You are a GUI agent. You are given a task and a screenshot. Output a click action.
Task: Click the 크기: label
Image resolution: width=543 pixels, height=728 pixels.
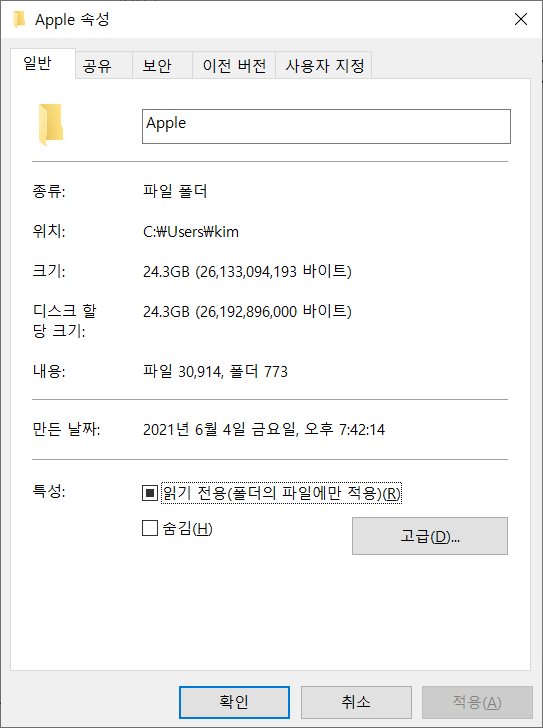pyautogui.click(x=49, y=271)
